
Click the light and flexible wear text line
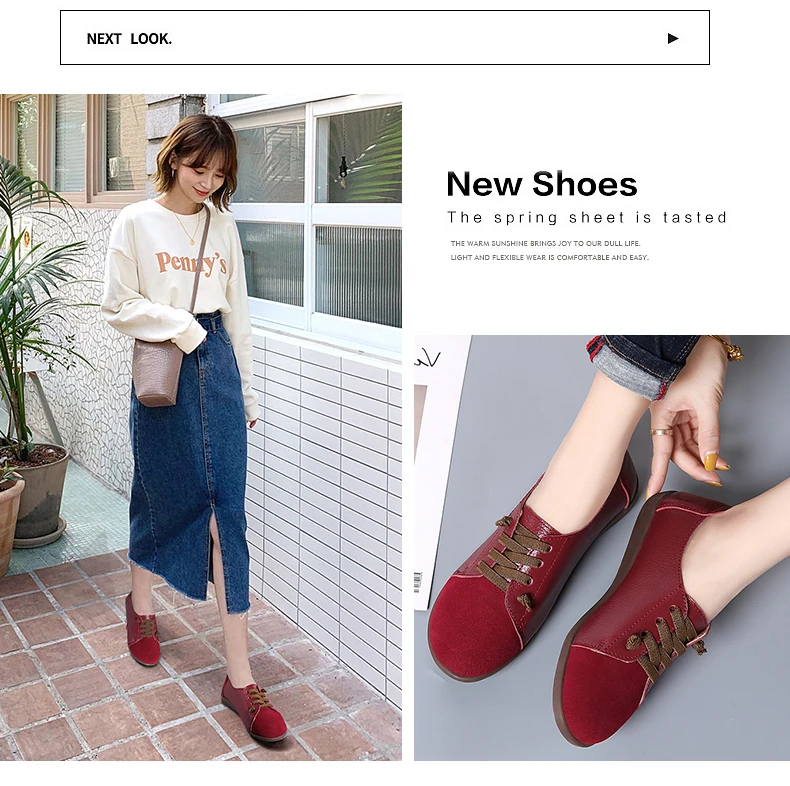549,257
